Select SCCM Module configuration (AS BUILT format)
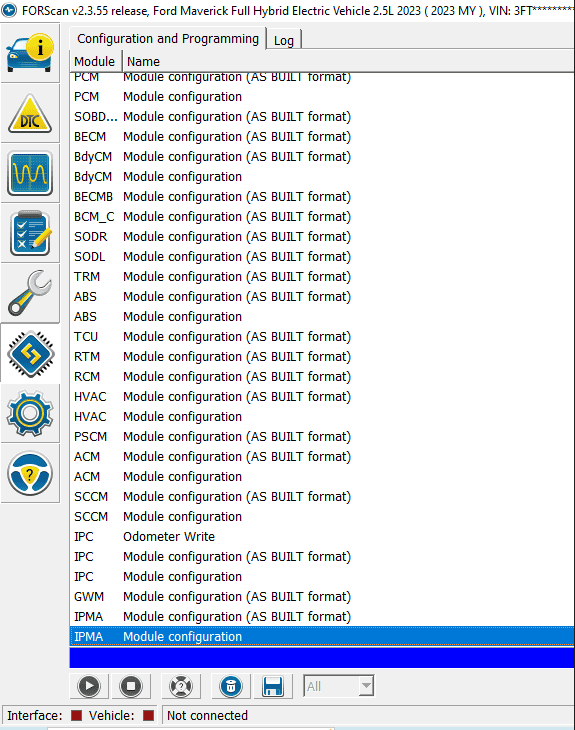Viewport: 575px width, 730px height. [x=322, y=497]
